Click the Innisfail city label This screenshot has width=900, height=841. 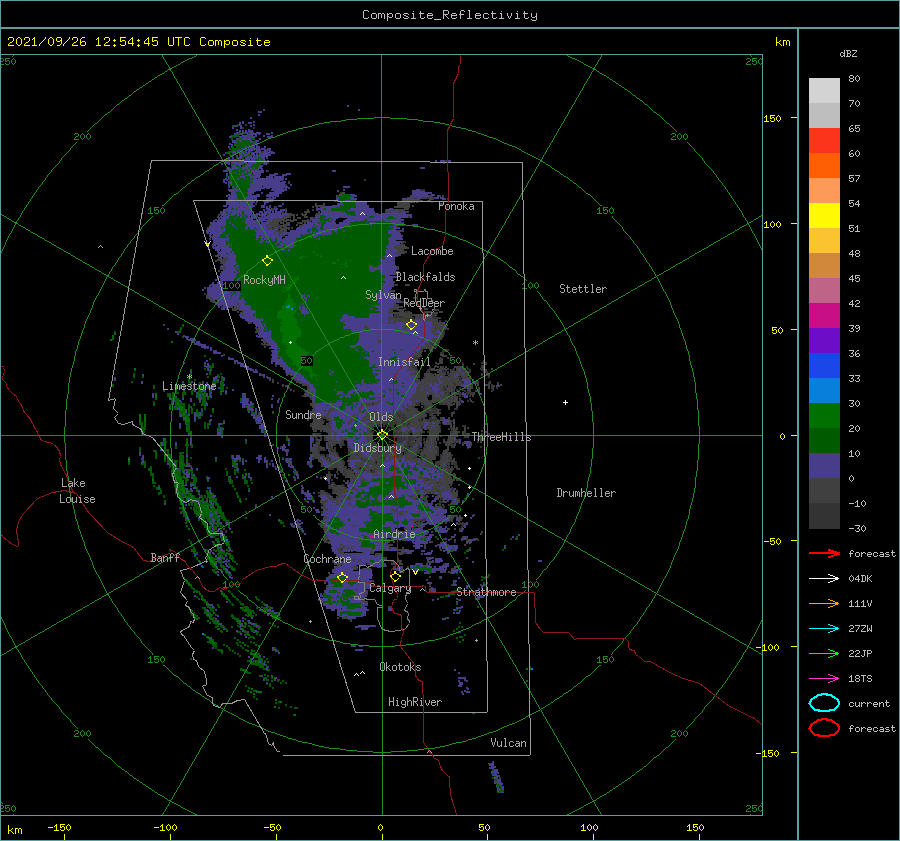(404, 362)
